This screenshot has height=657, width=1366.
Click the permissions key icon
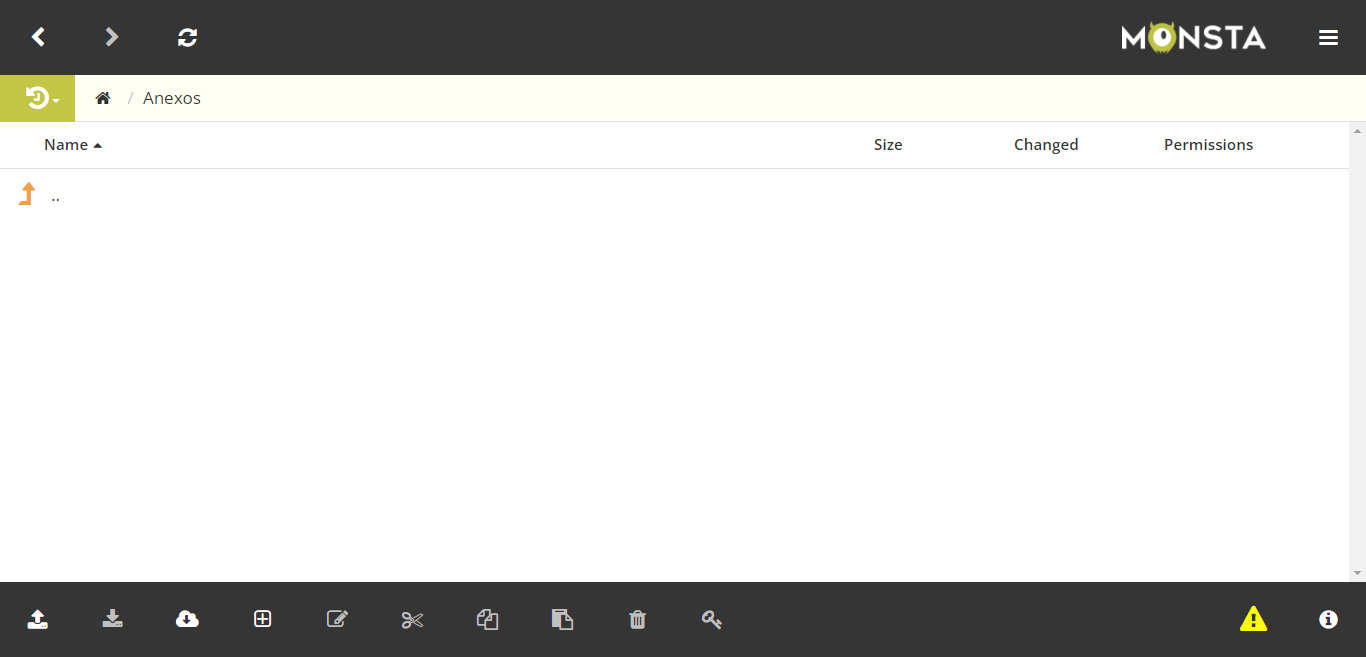[x=711, y=619]
